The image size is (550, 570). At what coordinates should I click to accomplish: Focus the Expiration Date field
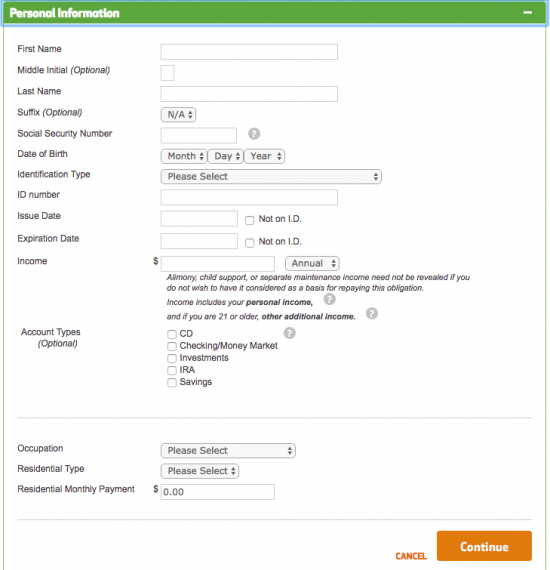tap(199, 241)
